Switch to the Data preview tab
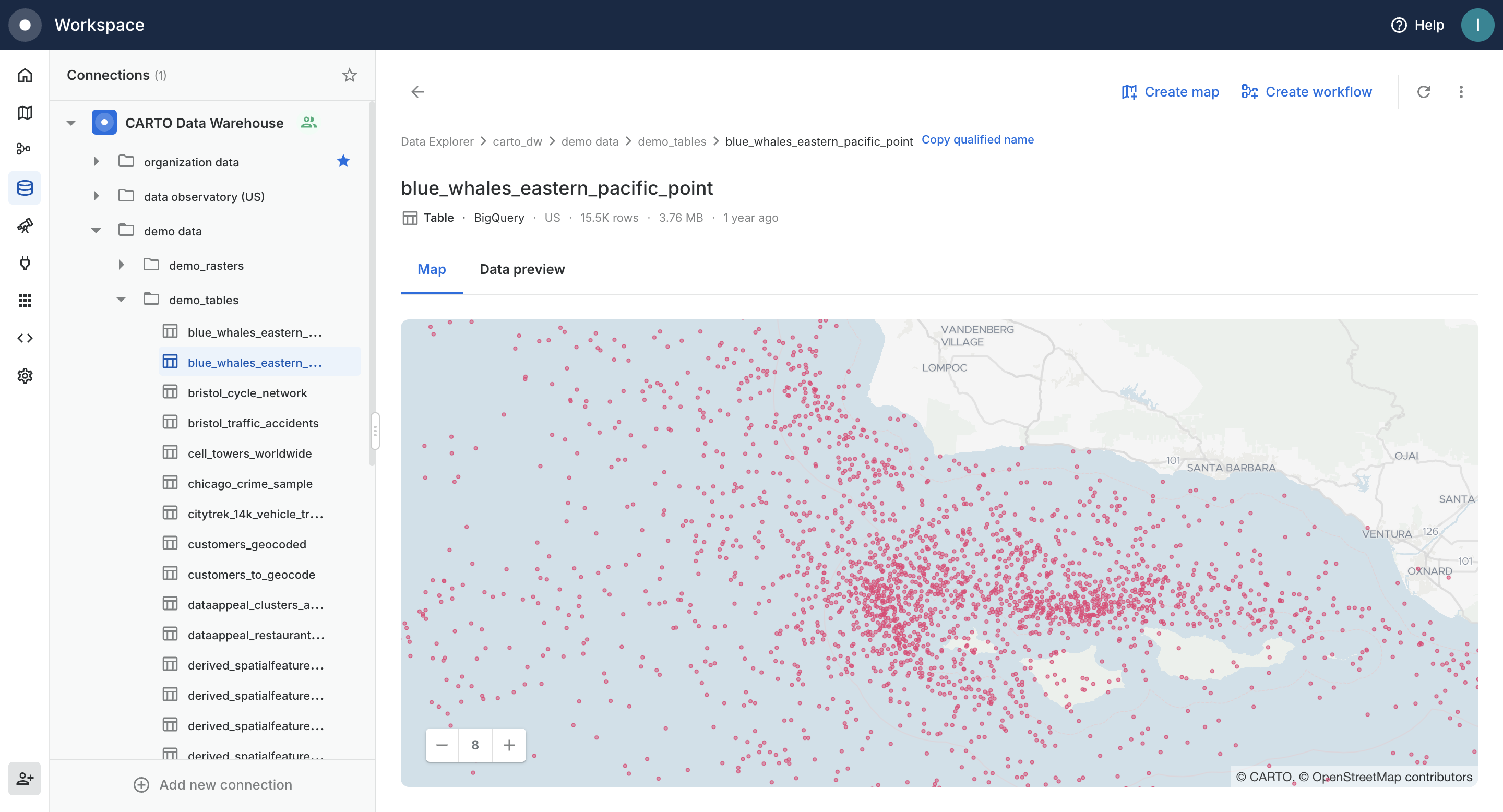1503x812 pixels. (x=522, y=269)
